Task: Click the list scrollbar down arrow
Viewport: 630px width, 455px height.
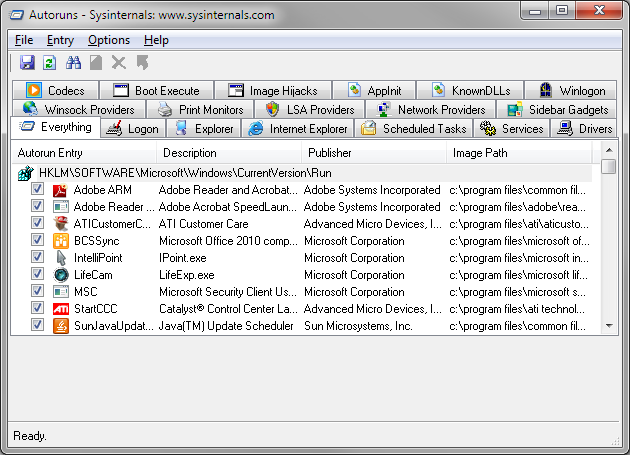Action: [608, 326]
